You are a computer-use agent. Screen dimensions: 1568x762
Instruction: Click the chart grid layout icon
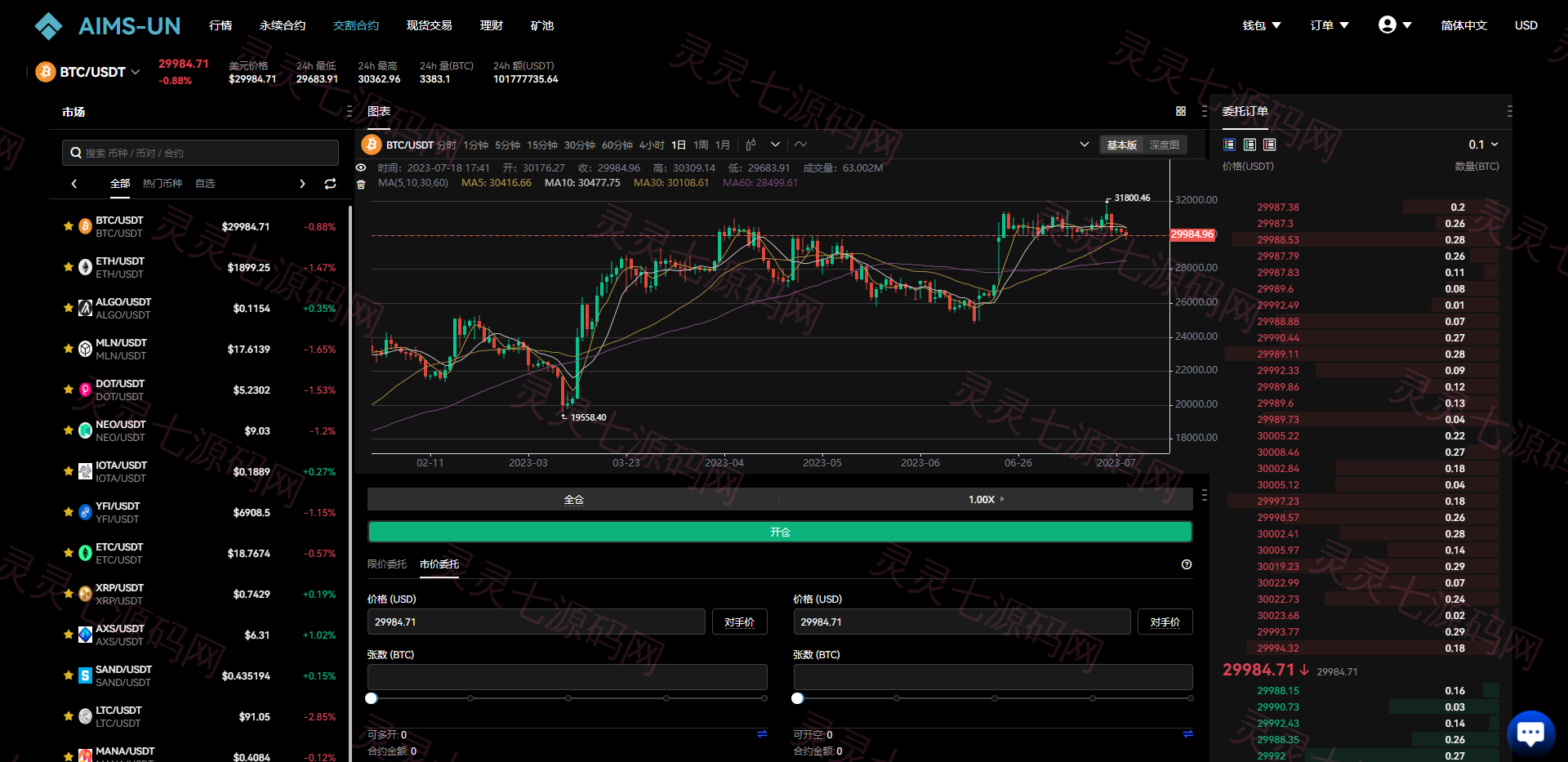coord(1181,111)
